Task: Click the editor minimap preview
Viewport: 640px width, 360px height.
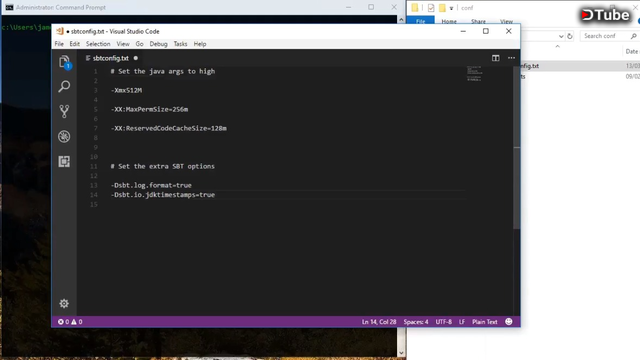Action: pos(474,73)
